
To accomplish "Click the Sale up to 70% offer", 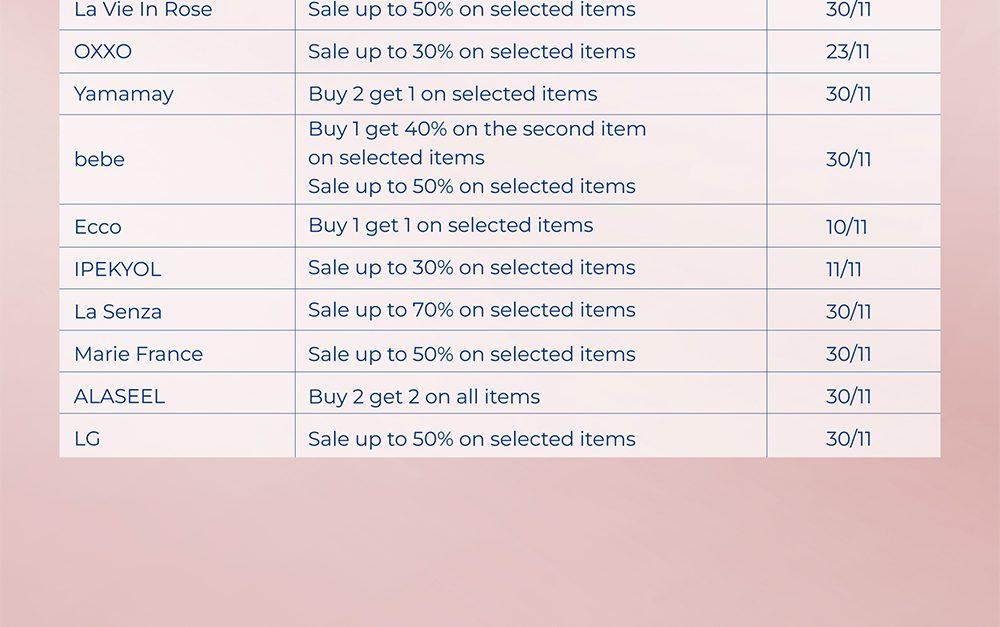I will pyautogui.click(x=471, y=310).
